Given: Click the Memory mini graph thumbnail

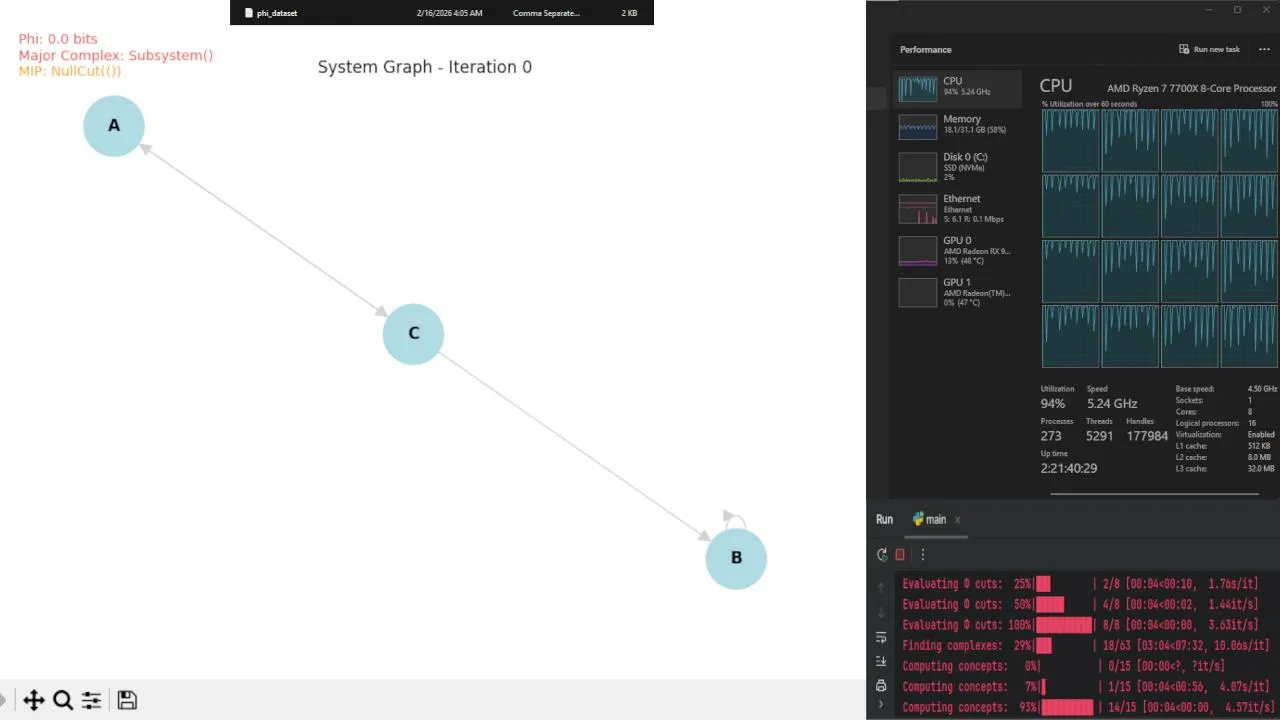Looking at the screenshot, I should coord(918,127).
